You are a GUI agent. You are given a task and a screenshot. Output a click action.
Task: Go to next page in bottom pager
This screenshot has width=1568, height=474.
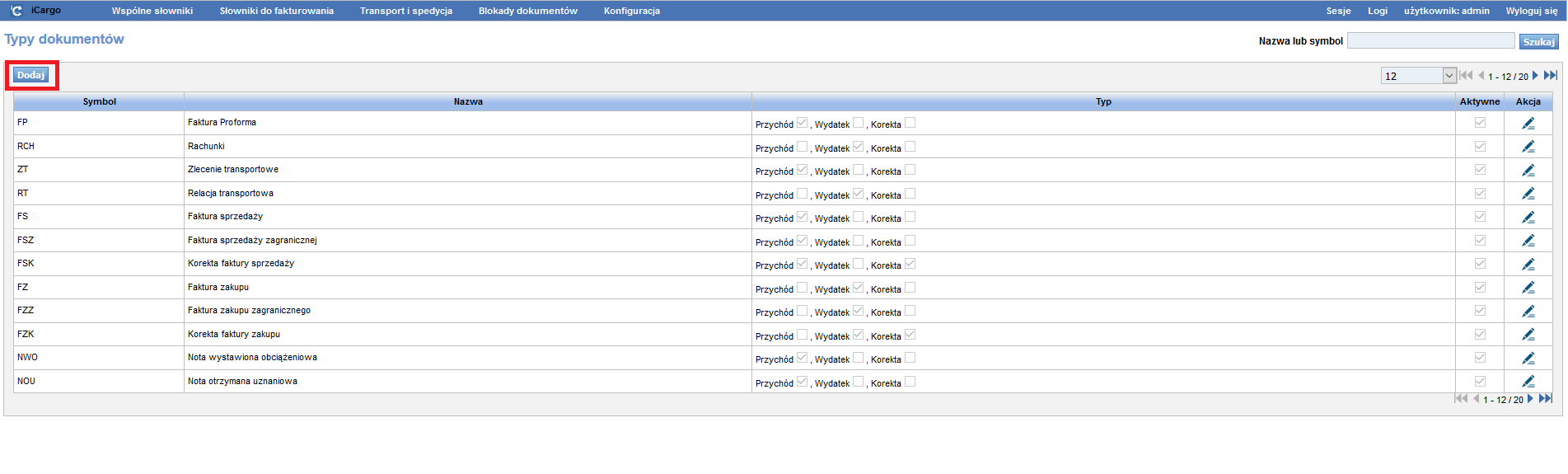1530,399
